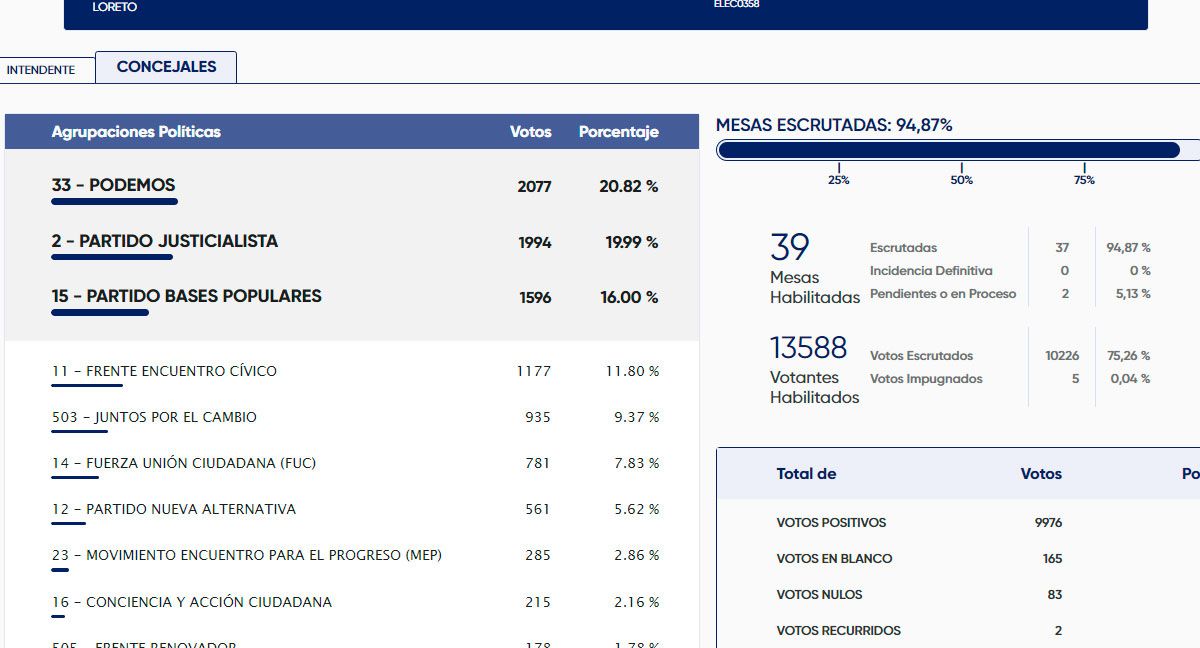This screenshot has width=1200, height=648.
Task: Click the 13588 Votantes Habilitados figure
Action: [808, 348]
